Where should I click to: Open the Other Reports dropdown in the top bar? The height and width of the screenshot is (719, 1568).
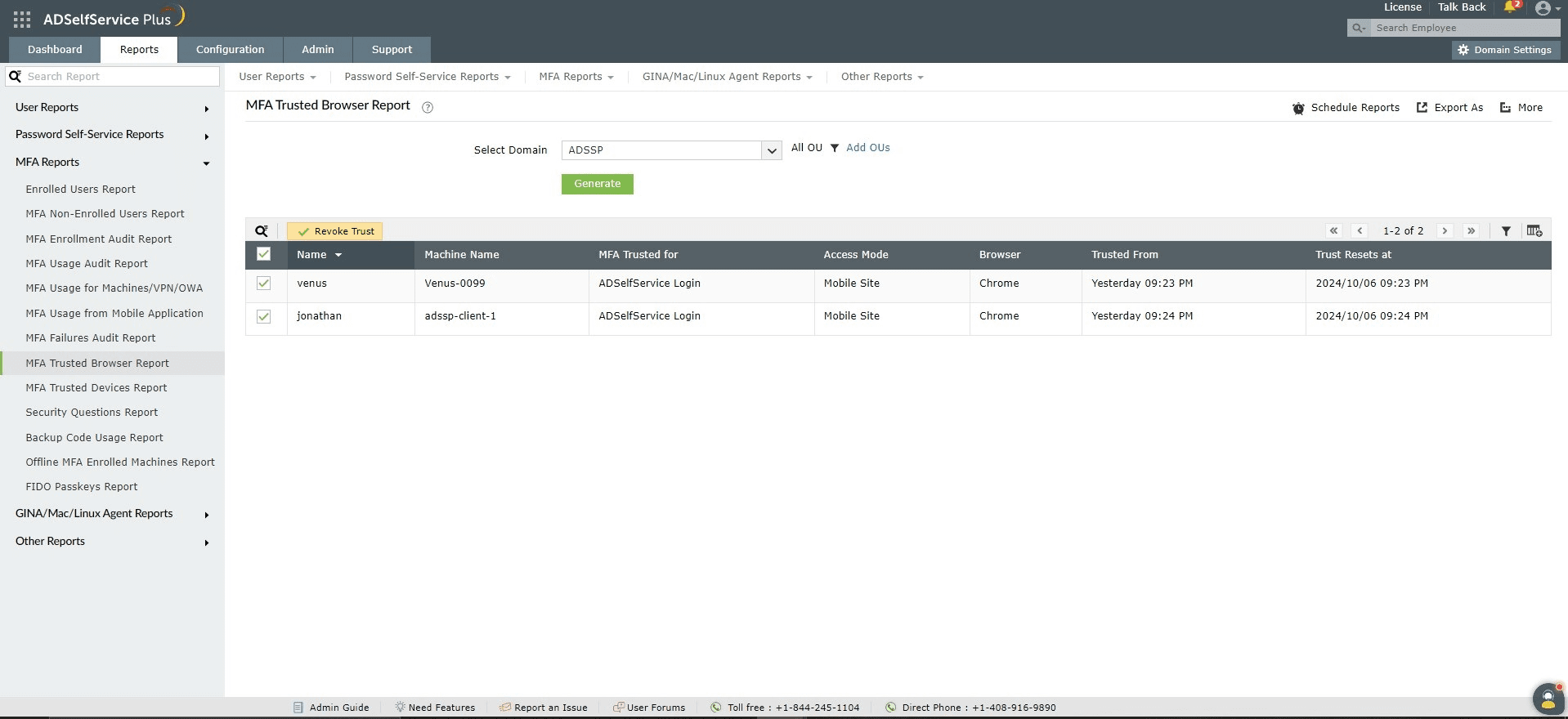point(882,77)
